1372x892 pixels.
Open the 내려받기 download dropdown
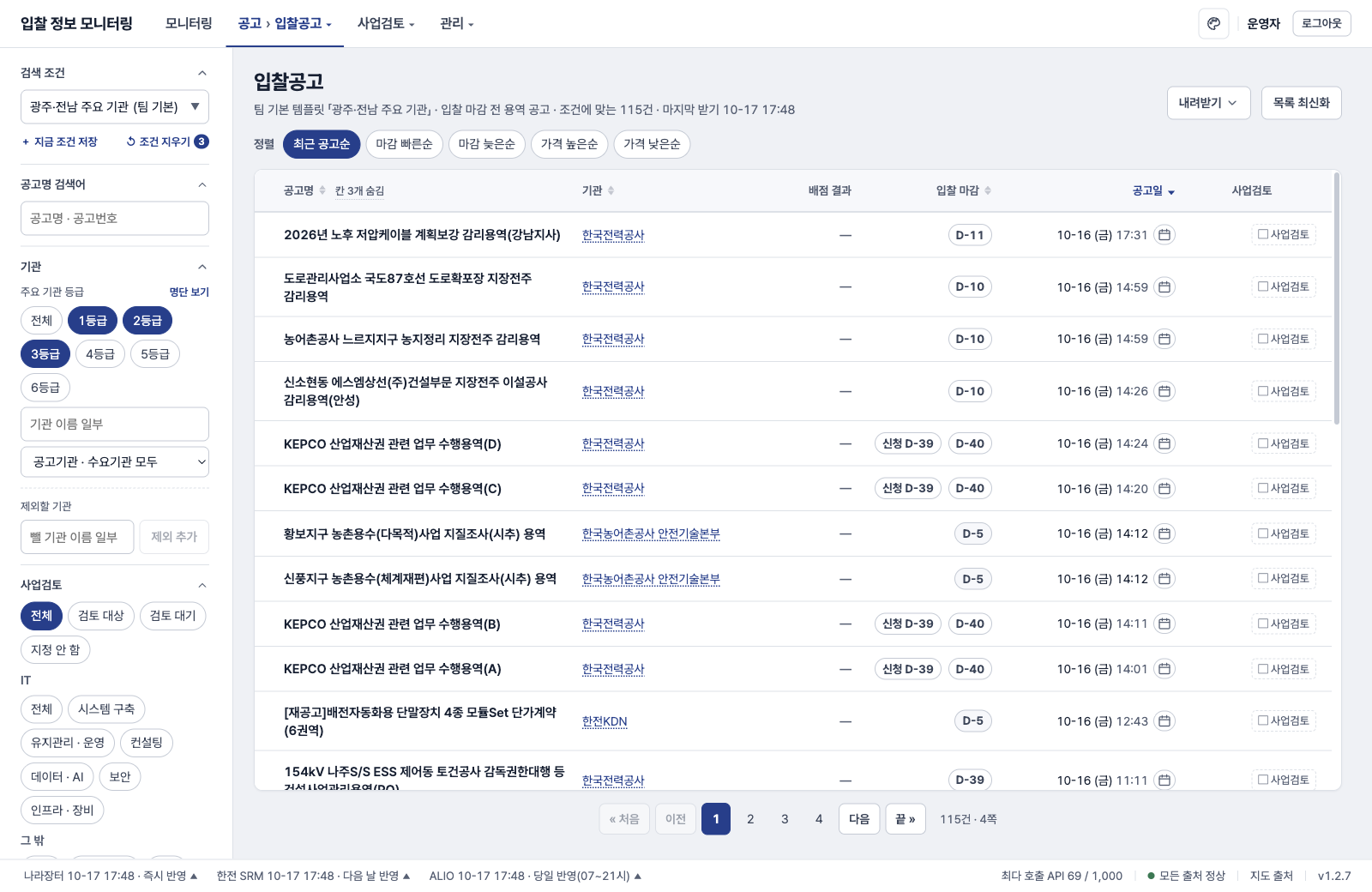pos(1208,103)
